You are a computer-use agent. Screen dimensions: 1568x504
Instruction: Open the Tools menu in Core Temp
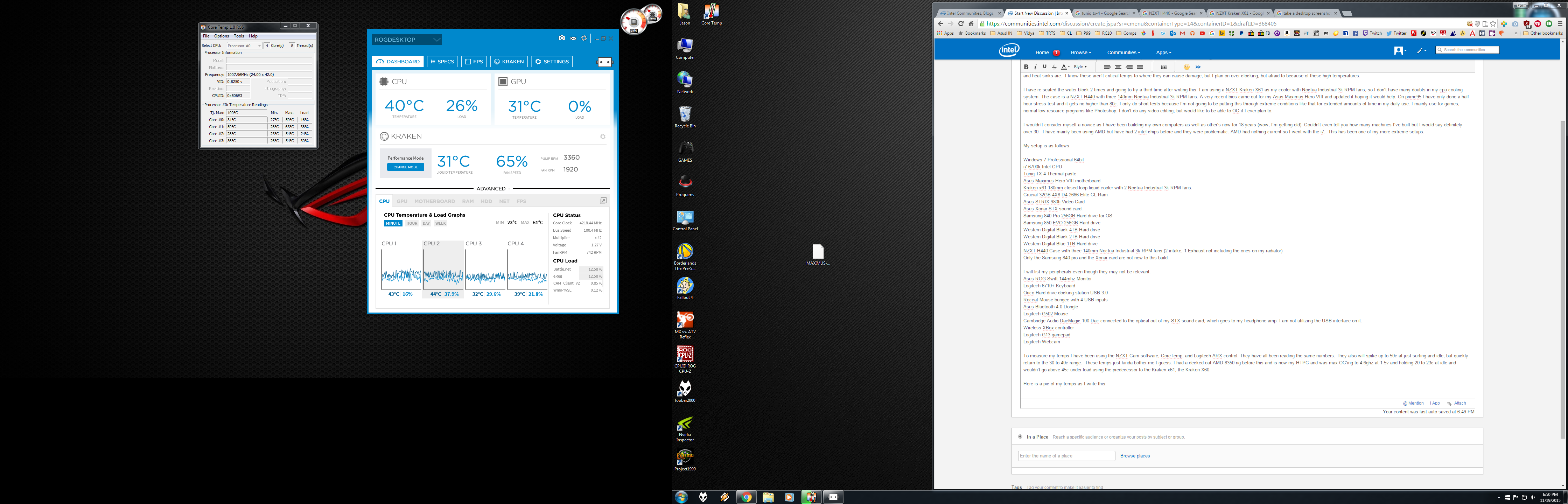tap(239, 36)
